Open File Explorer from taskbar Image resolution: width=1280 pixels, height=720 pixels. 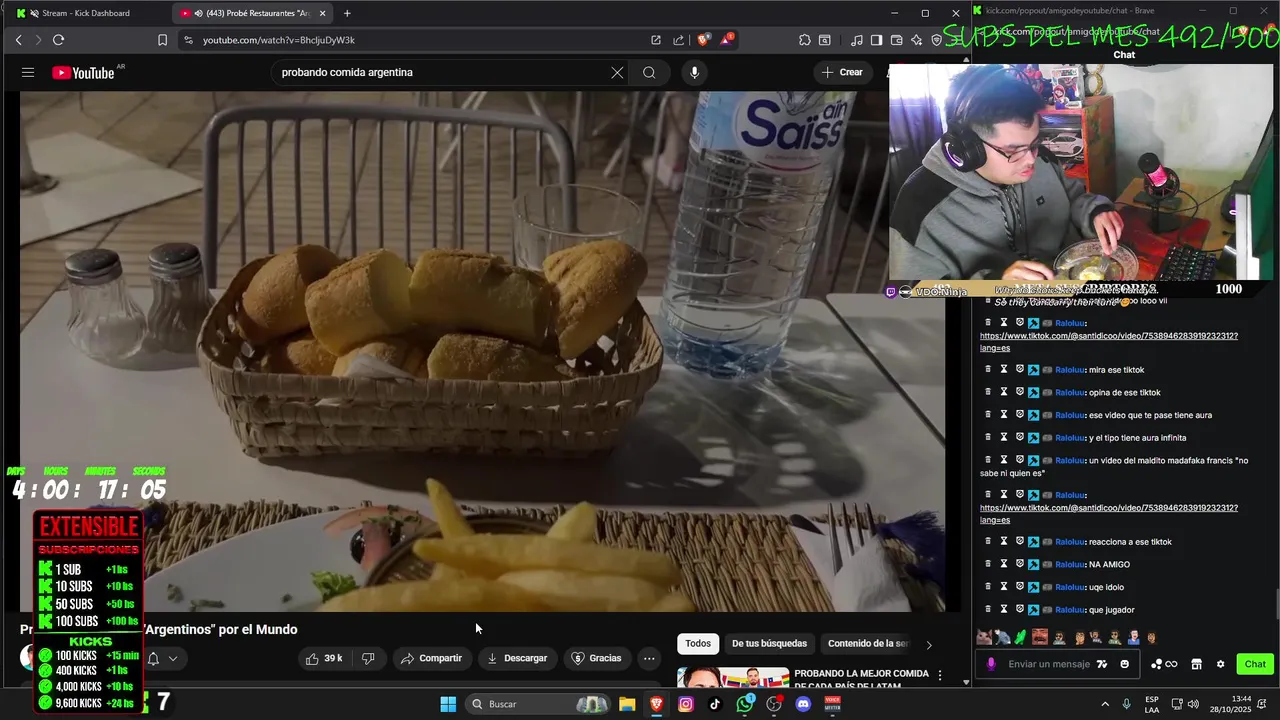(x=627, y=704)
